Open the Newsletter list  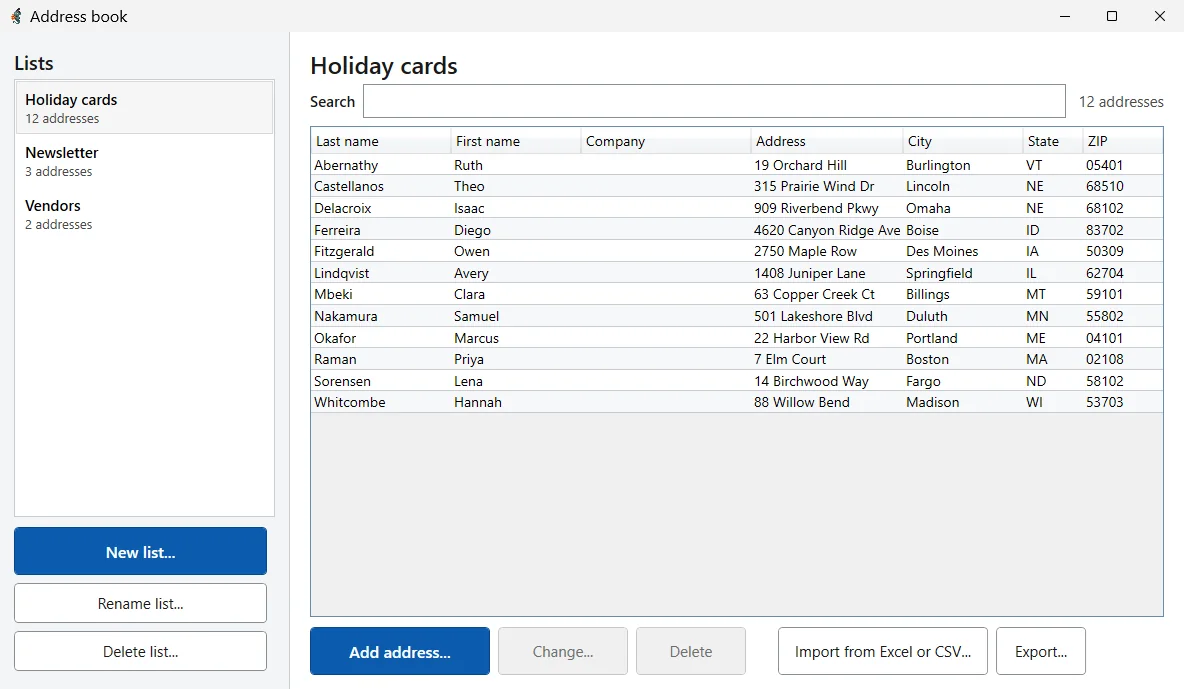144,161
